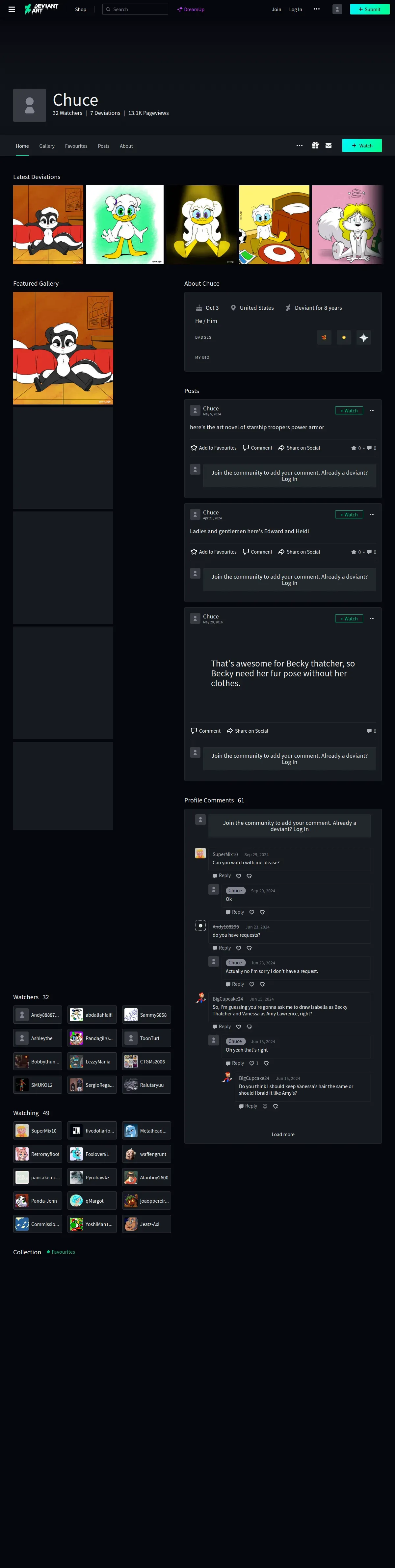Dislike Andy188293's comment with broken heart
The width and height of the screenshot is (395, 1568).
249,948
